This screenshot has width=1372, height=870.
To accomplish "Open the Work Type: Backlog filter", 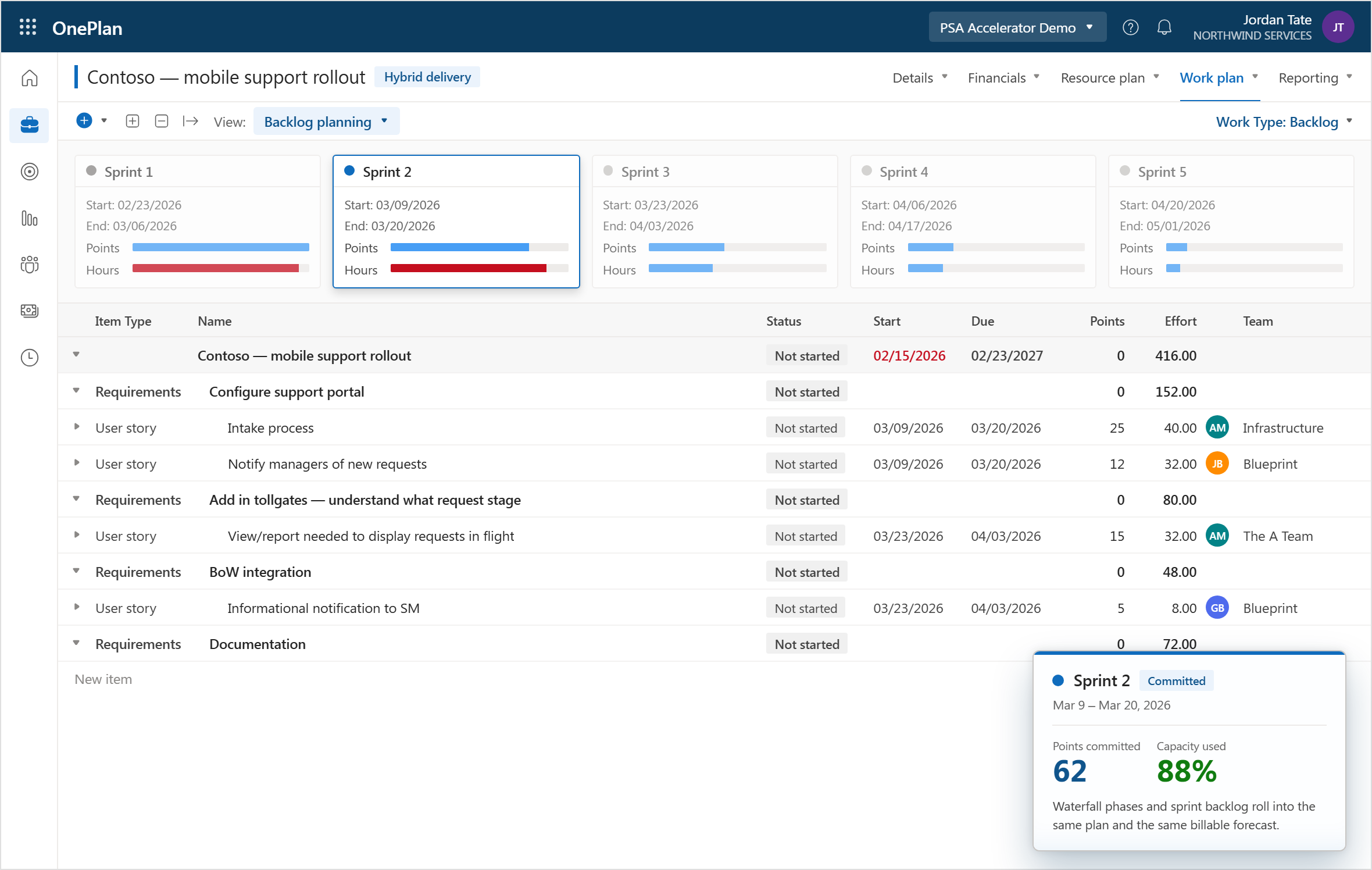I will 1284,122.
